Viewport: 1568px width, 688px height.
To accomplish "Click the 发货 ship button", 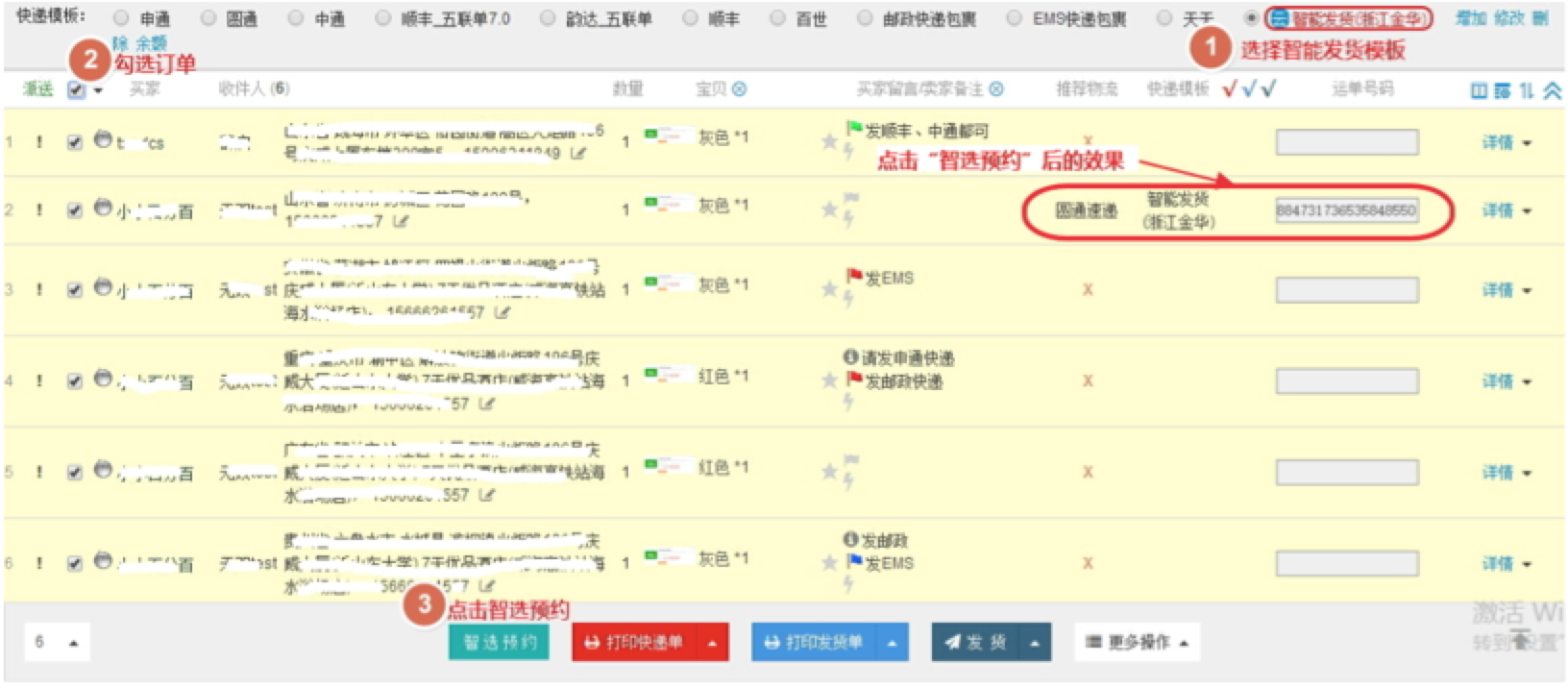I will click(975, 642).
